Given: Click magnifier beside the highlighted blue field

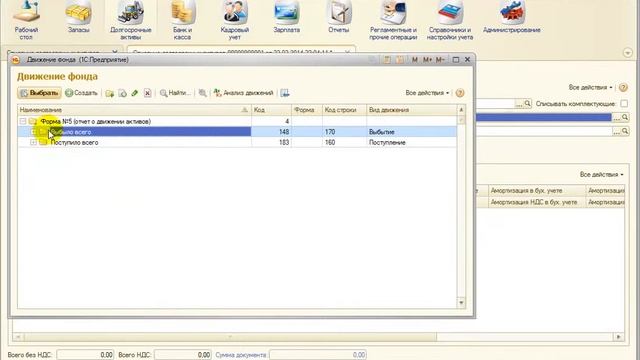Looking at the screenshot, I should tap(625, 118).
